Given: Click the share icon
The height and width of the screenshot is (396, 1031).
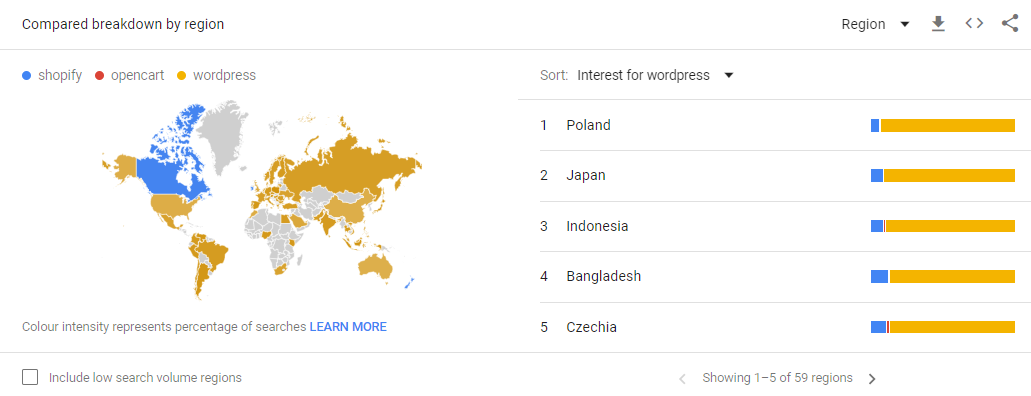Looking at the screenshot, I should tap(1010, 24).
